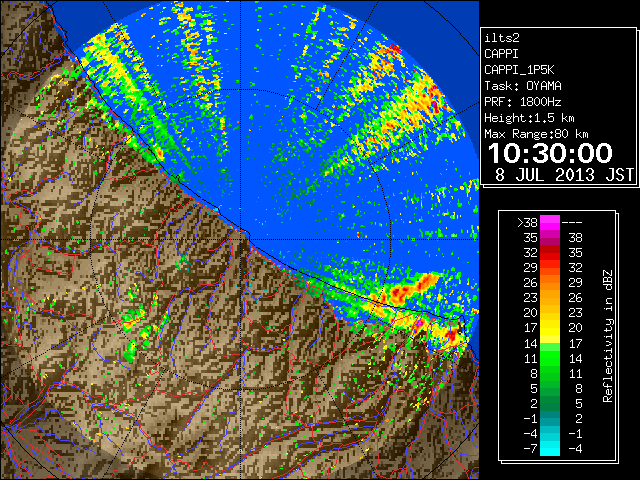Click the Task: OYAMA line
This screenshot has width=640, height=480.
tap(523, 86)
